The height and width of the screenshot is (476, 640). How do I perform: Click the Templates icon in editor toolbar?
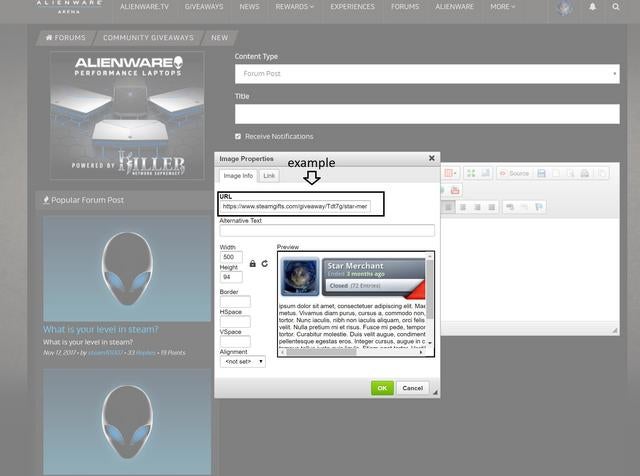602,173
